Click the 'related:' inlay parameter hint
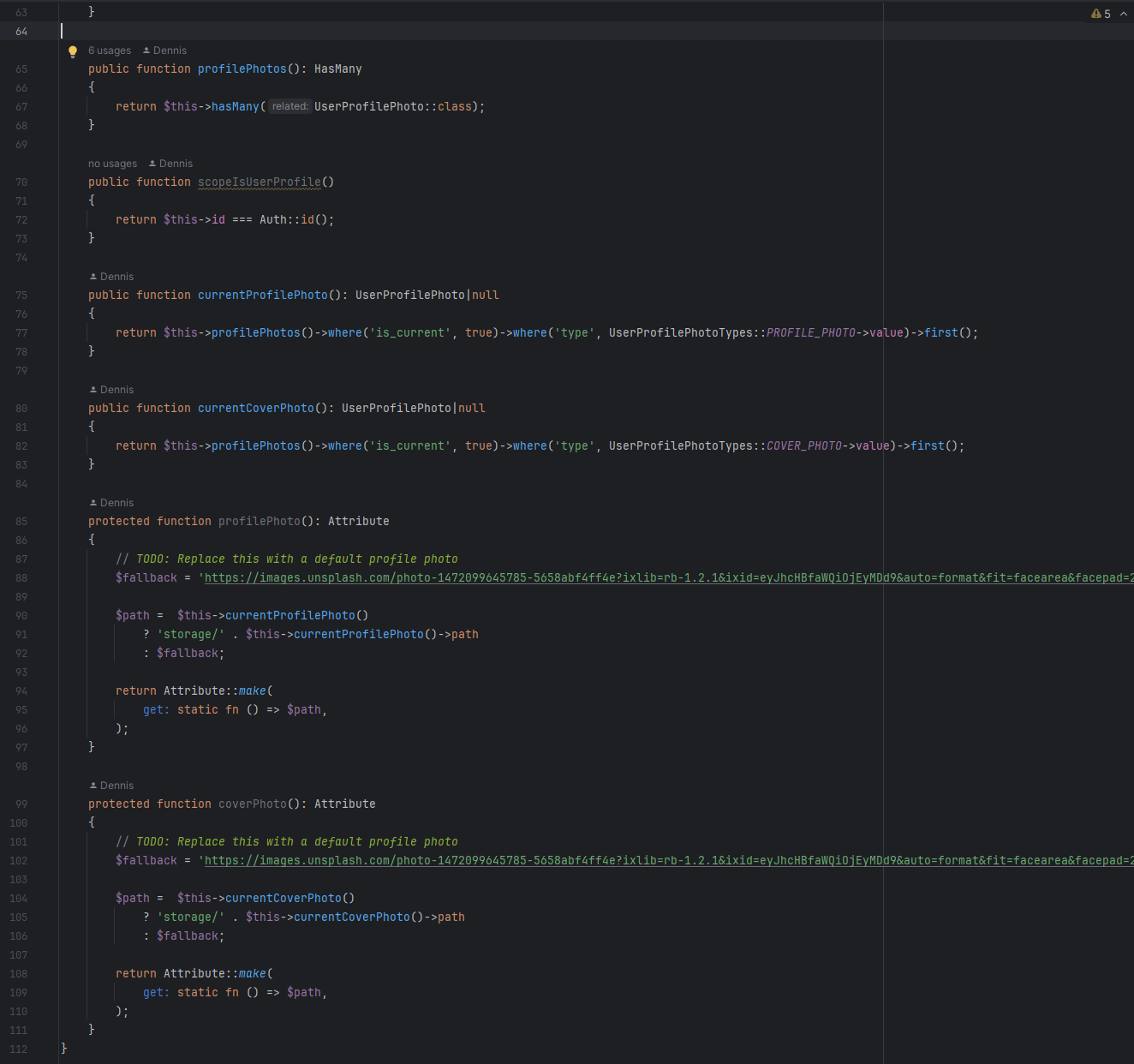 tap(289, 106)
